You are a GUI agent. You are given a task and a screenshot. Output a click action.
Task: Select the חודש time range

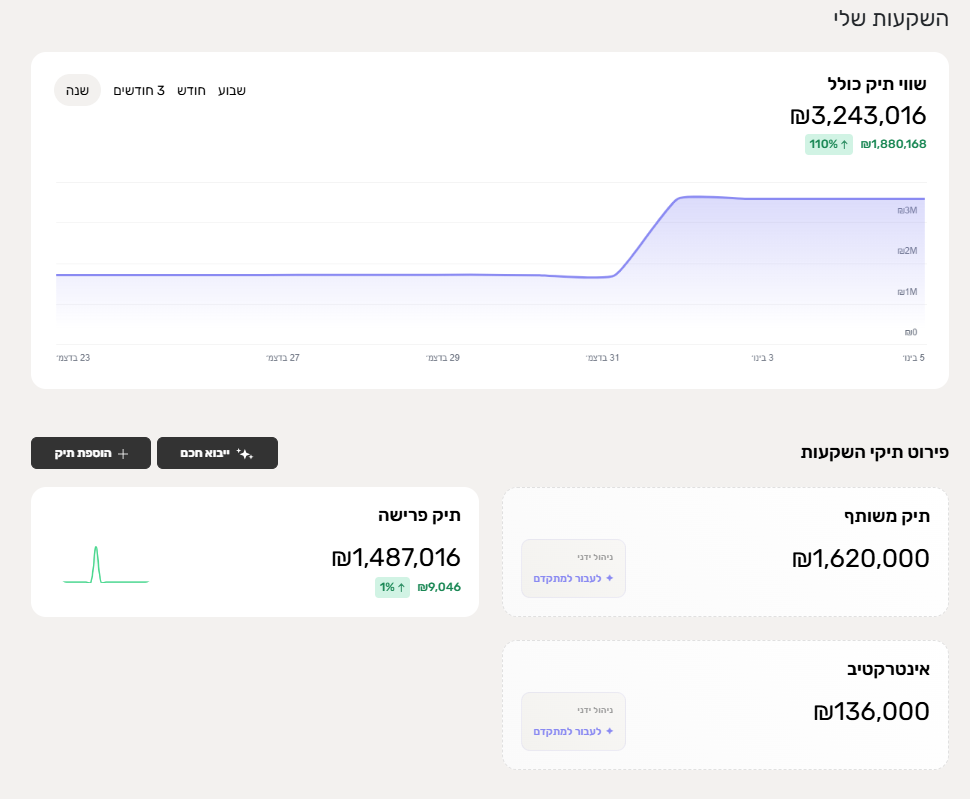(191, 90)
